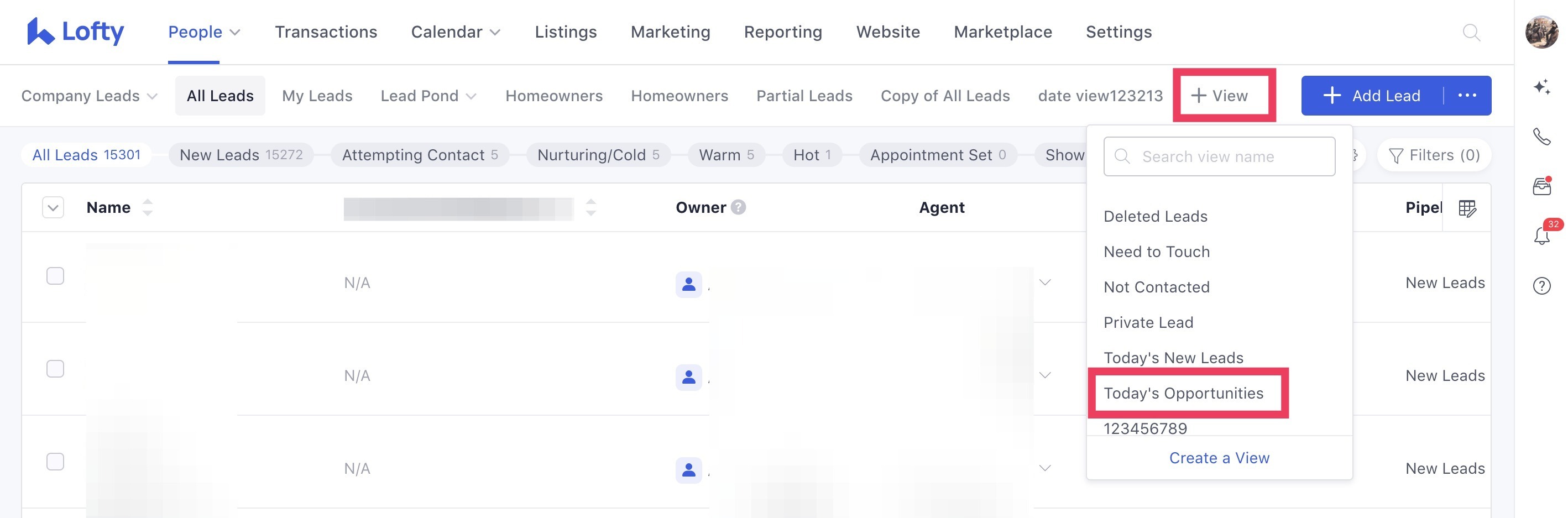Check the second lead row checkbox
Image resolution: width=1568 pixels, height=518 pixels.
[x=55, y=369]
